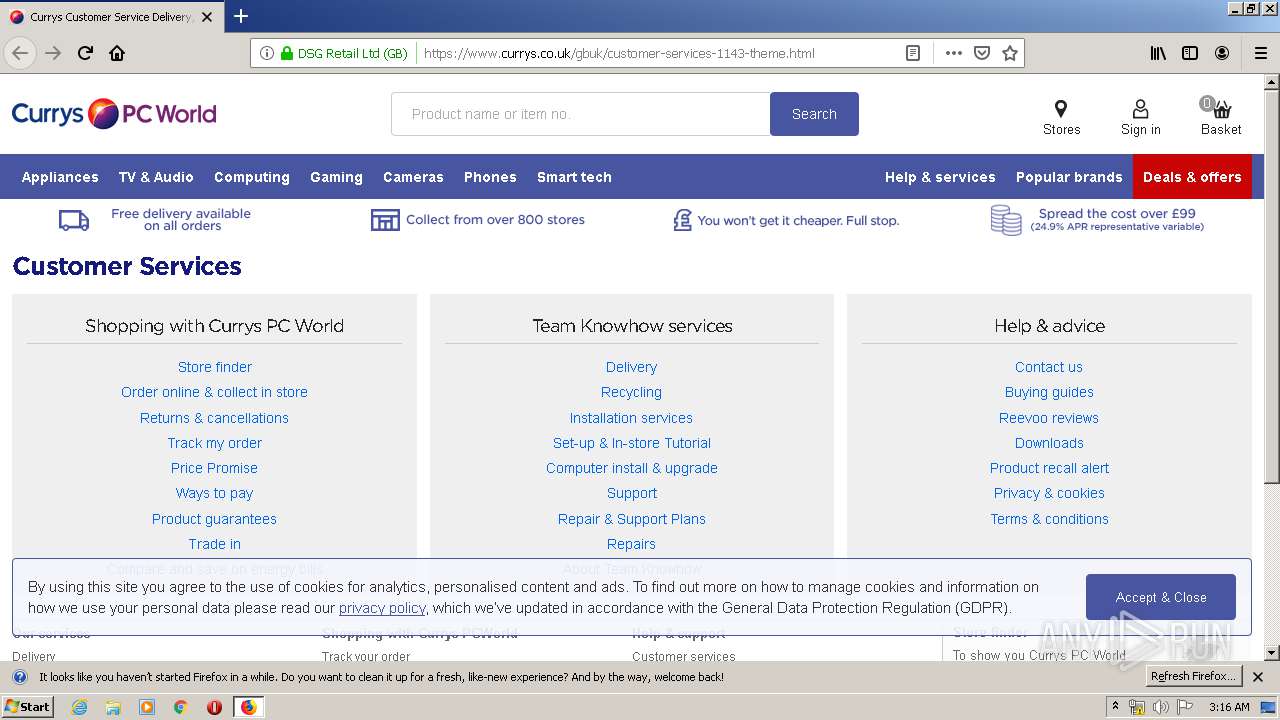The width and height of the screenshot is (1280, 720).
Task: Open Price Promise link
Action: click(x=214, y=468)
